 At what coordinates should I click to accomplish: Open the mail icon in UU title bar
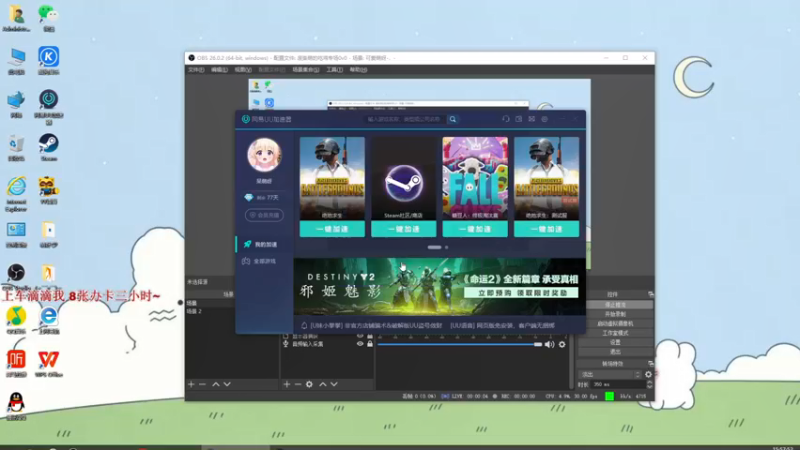(x=532, y=119)
